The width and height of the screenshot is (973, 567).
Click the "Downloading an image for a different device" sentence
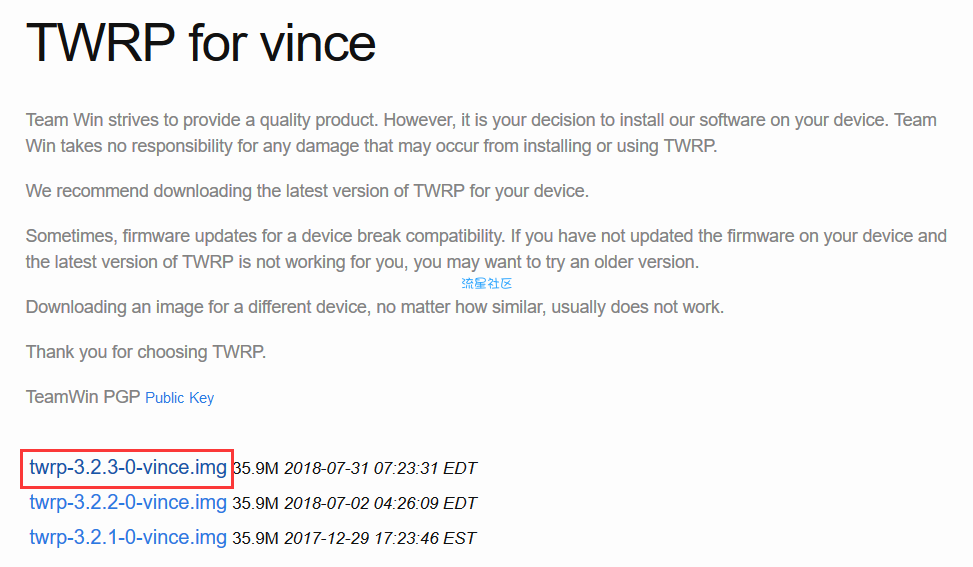(x=375, y=307)
